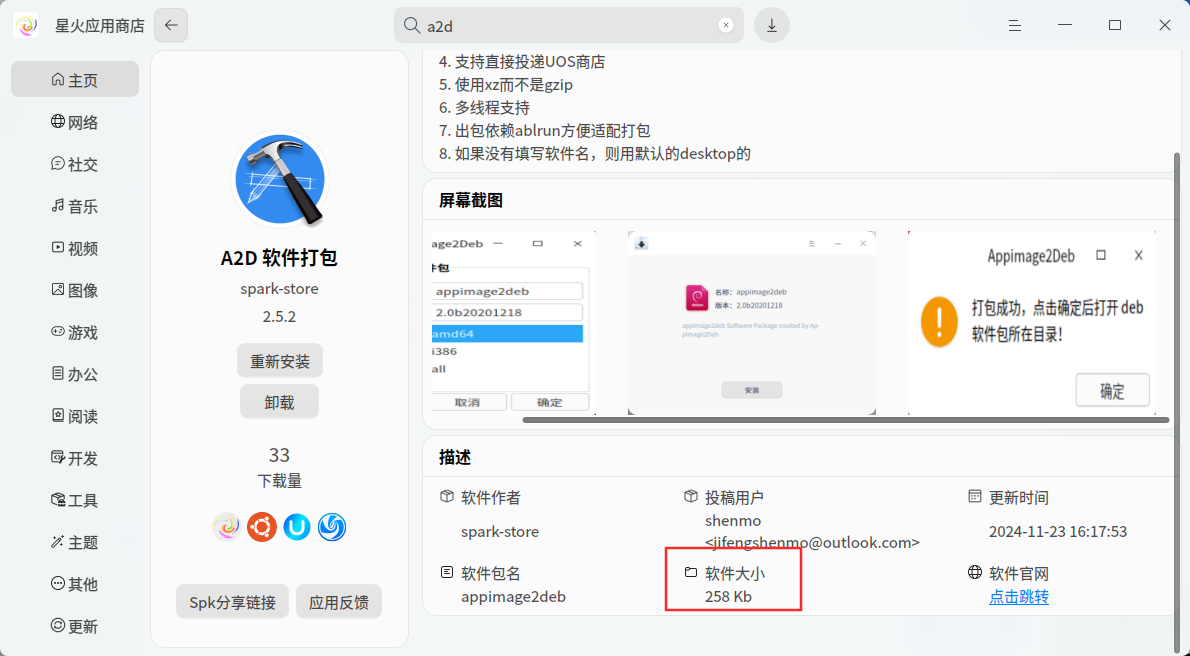
Task: Open the 办公 office category
Action: (74, 374)
